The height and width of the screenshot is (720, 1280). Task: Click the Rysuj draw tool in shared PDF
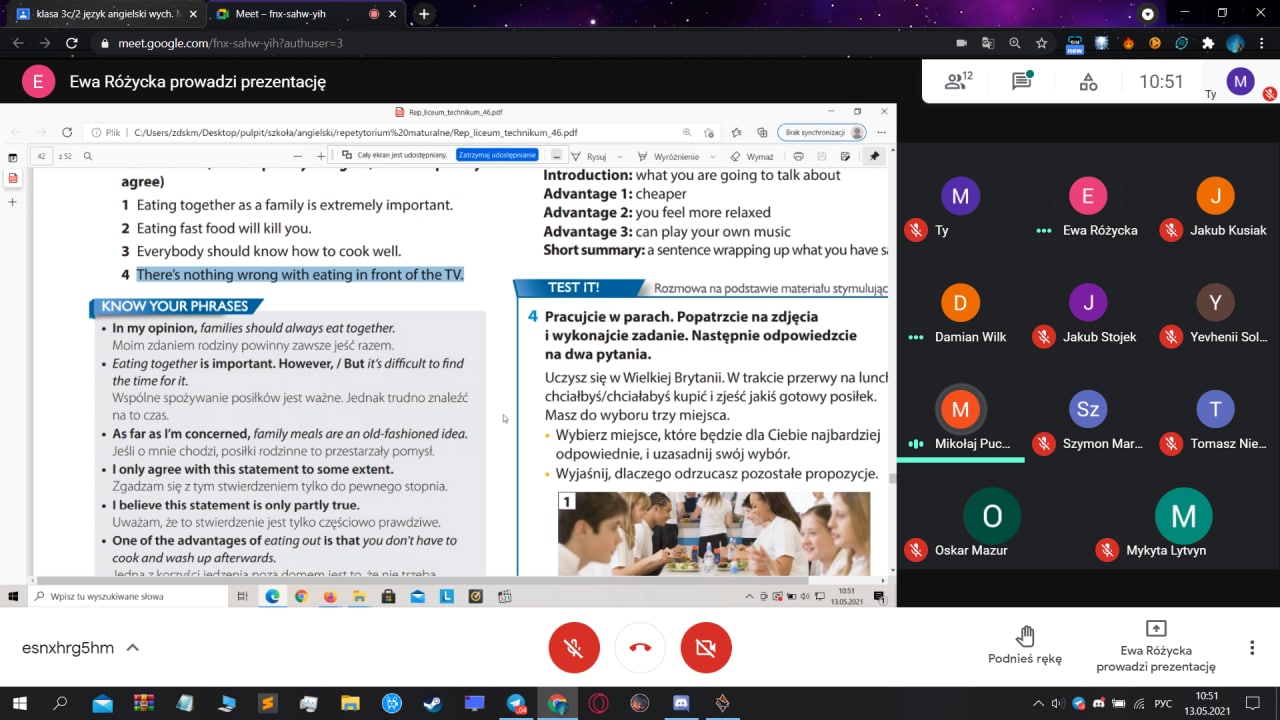tap(587, 156)
